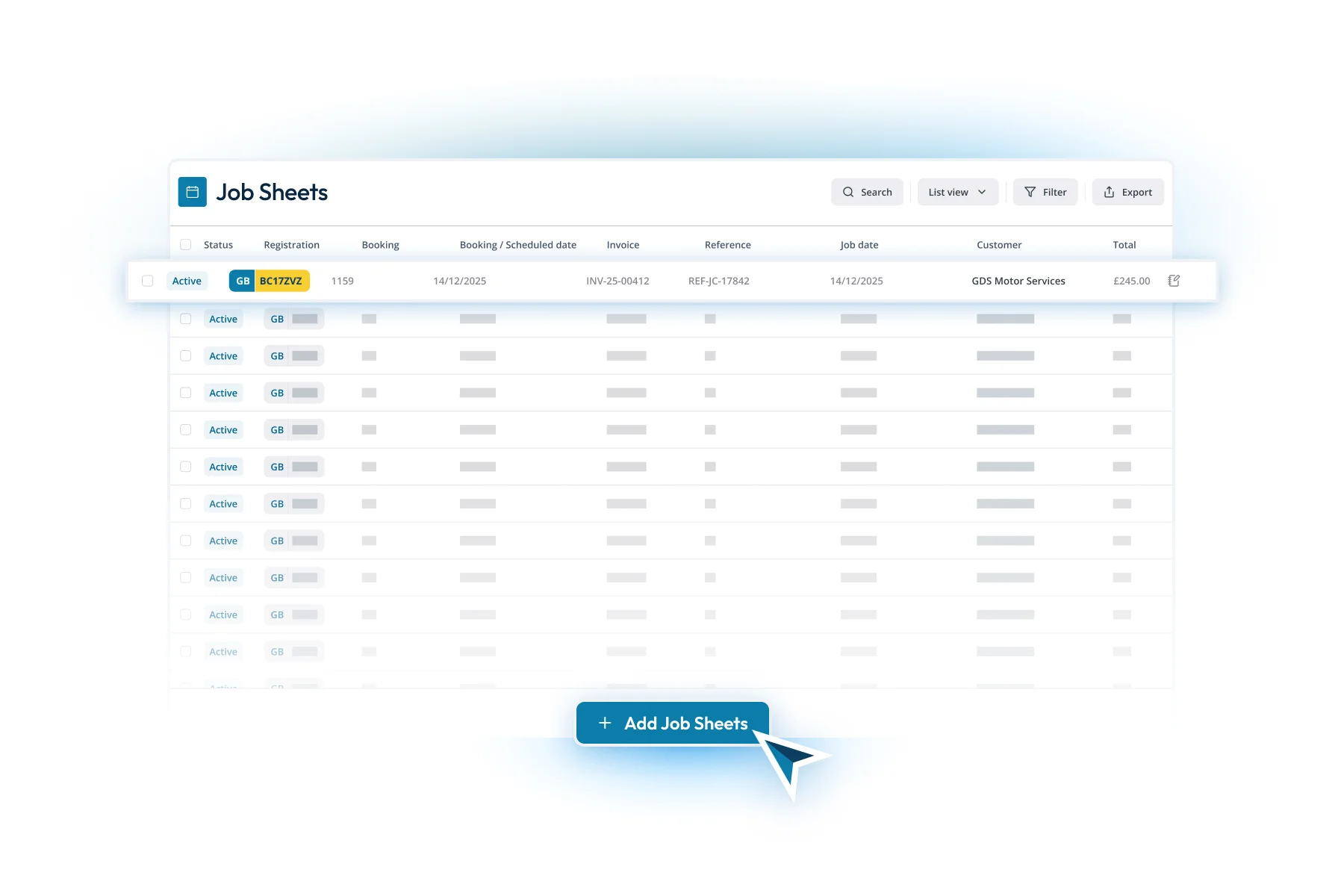Click the Add Job Sheets button
This screenshot has height=896, width=1344.
click(x=672, y=723)
